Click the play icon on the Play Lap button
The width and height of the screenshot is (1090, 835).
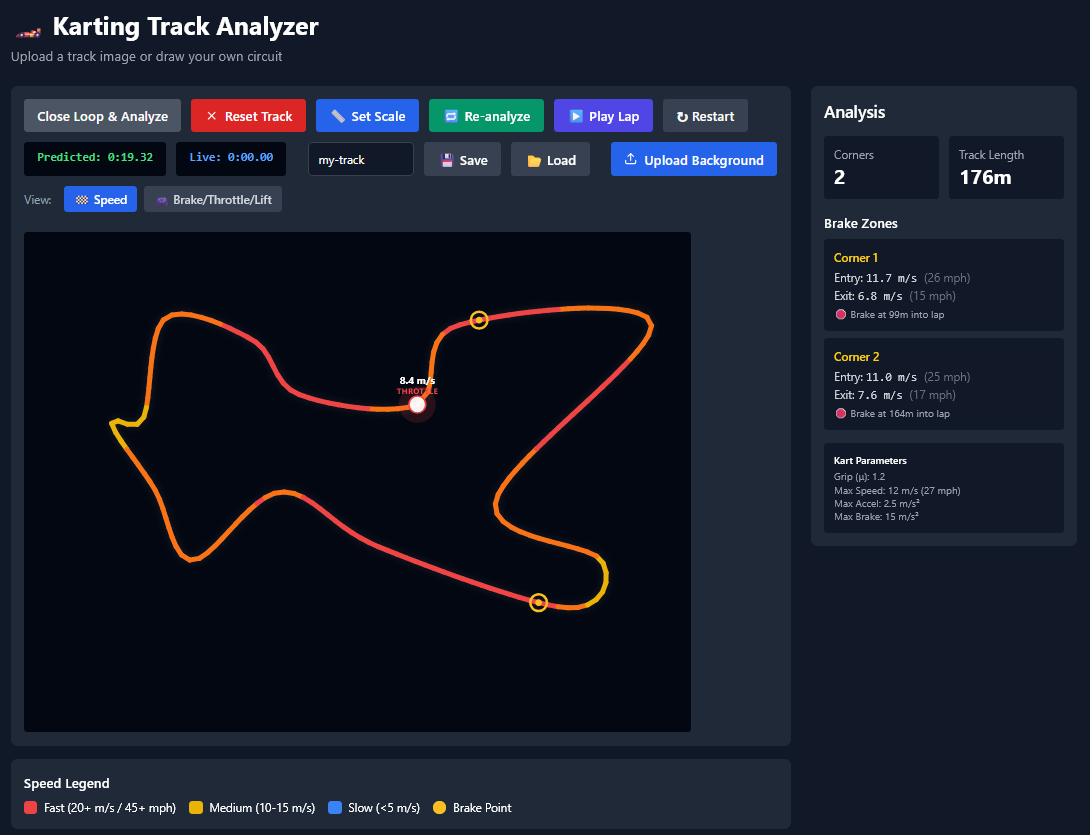point(576,115)
